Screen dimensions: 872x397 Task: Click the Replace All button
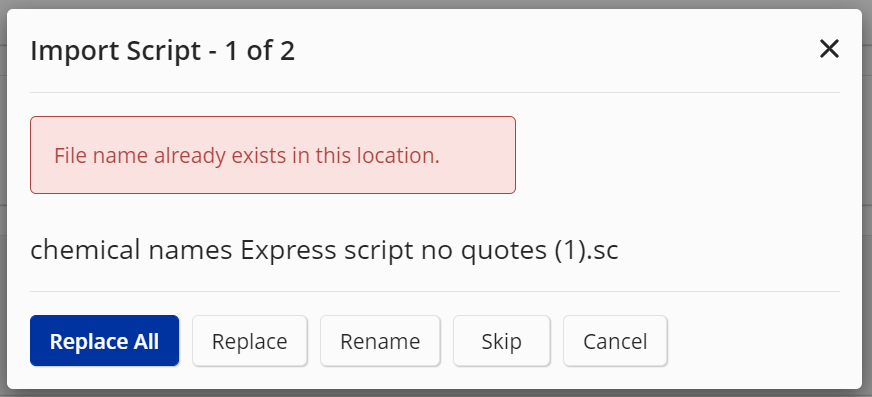click(105, 341)
